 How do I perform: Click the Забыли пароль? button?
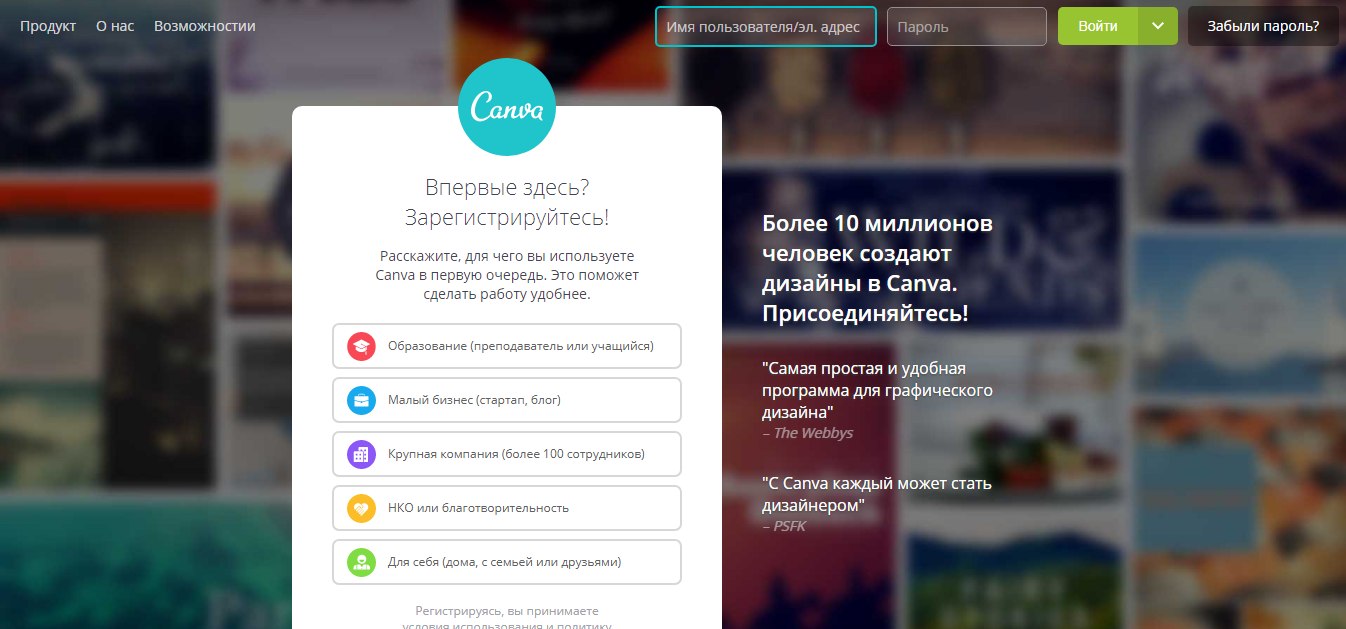[1262, 26]
